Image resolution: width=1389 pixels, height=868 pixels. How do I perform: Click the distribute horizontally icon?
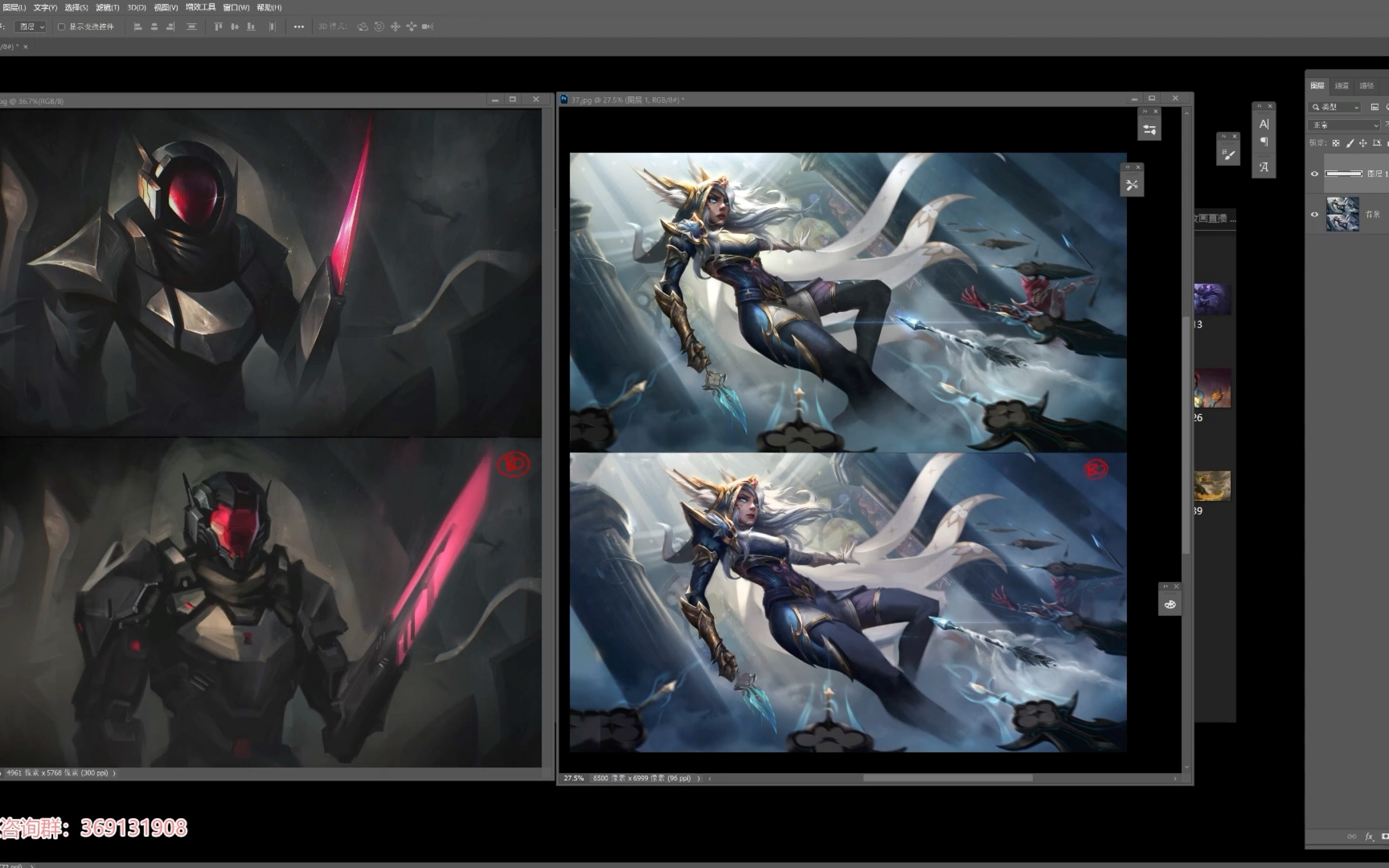click(273, 27)
